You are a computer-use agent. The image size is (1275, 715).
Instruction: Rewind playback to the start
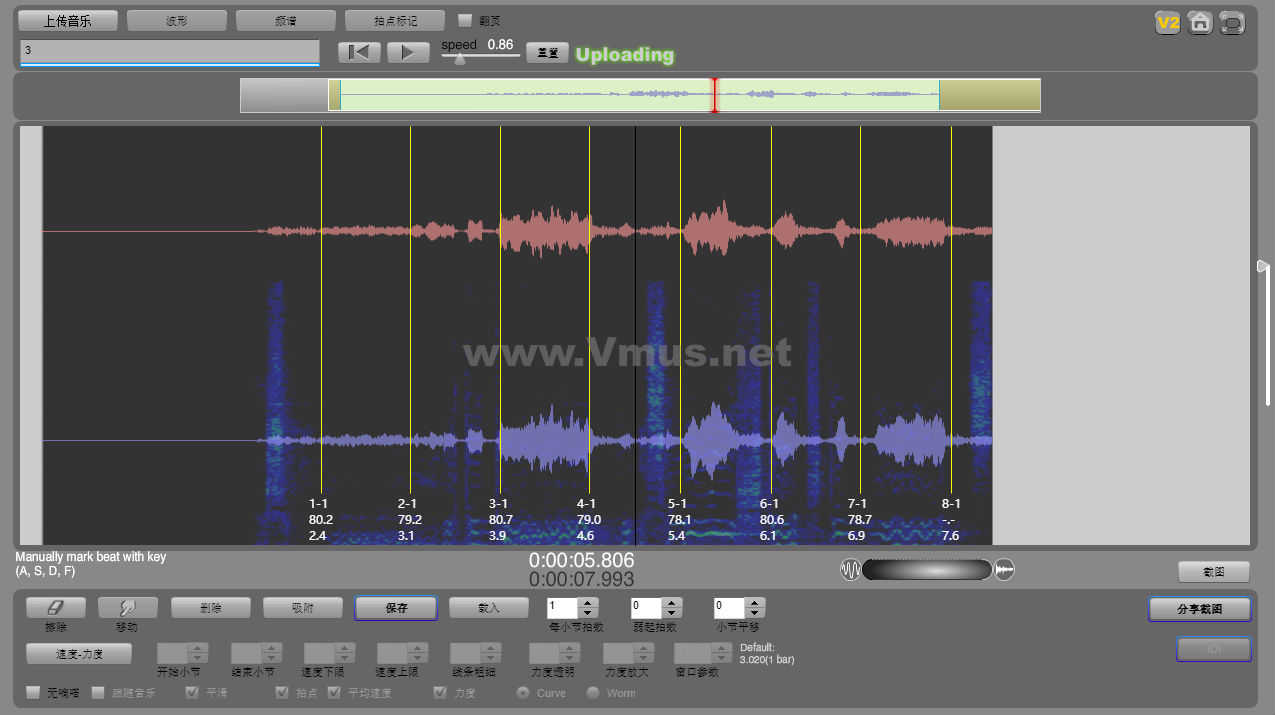[x=359, y=53]
